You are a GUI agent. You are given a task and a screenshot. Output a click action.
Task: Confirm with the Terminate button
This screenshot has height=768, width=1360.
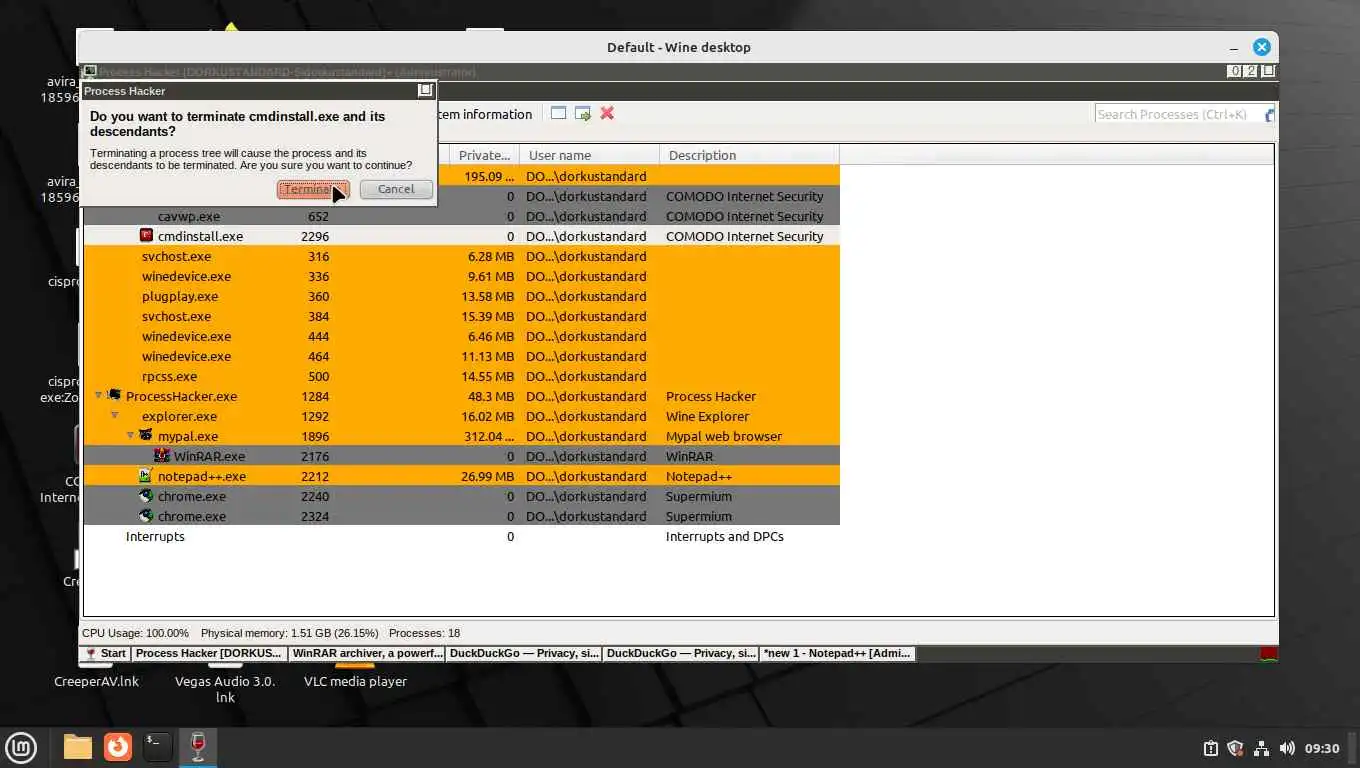313,189
